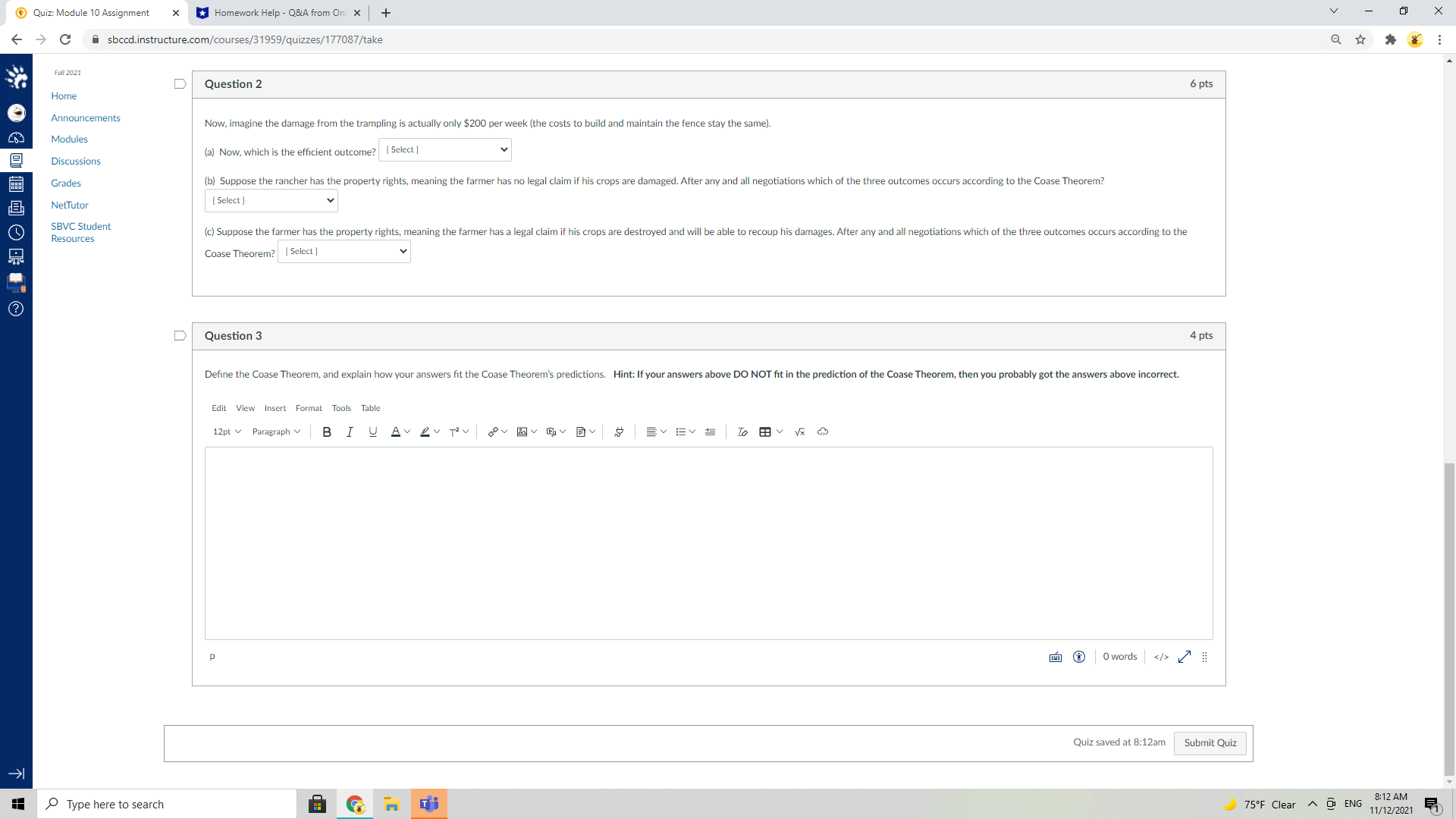
Task: Open part (b) rancher rights dropdown
Action: pyautogui.click(x=271, y=200)
